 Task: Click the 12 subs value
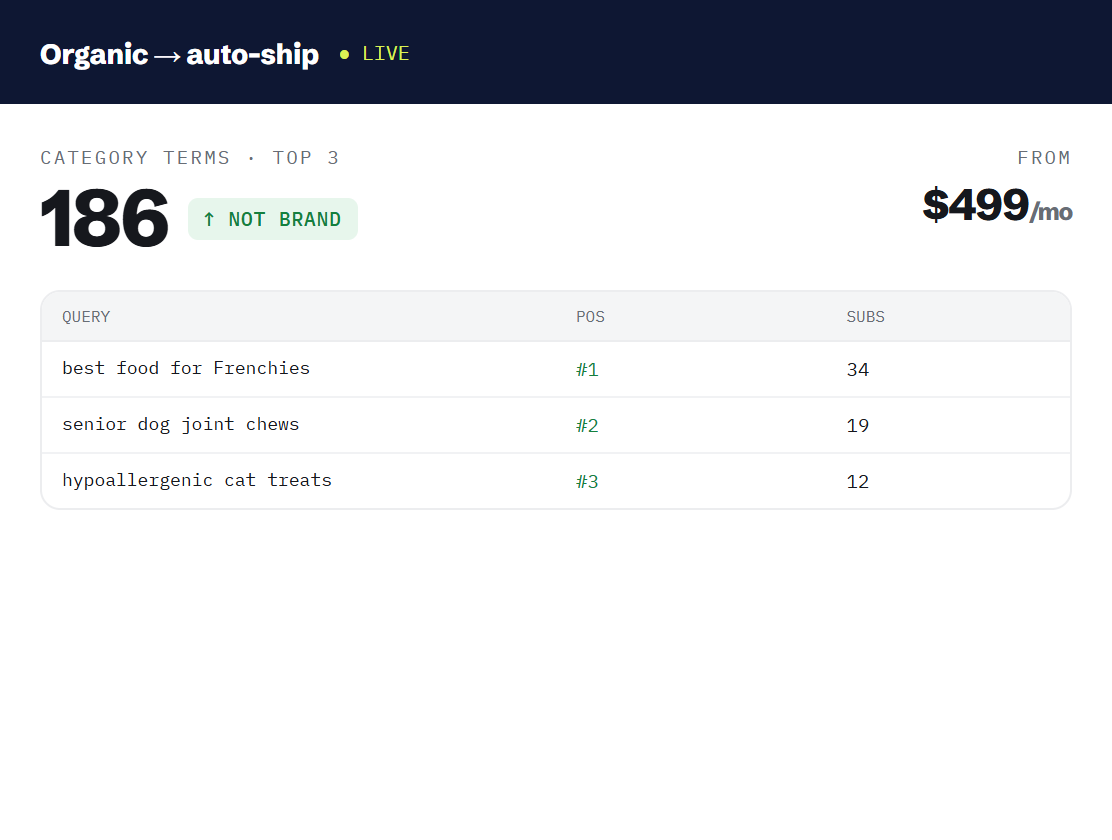[x=857, y=482]
